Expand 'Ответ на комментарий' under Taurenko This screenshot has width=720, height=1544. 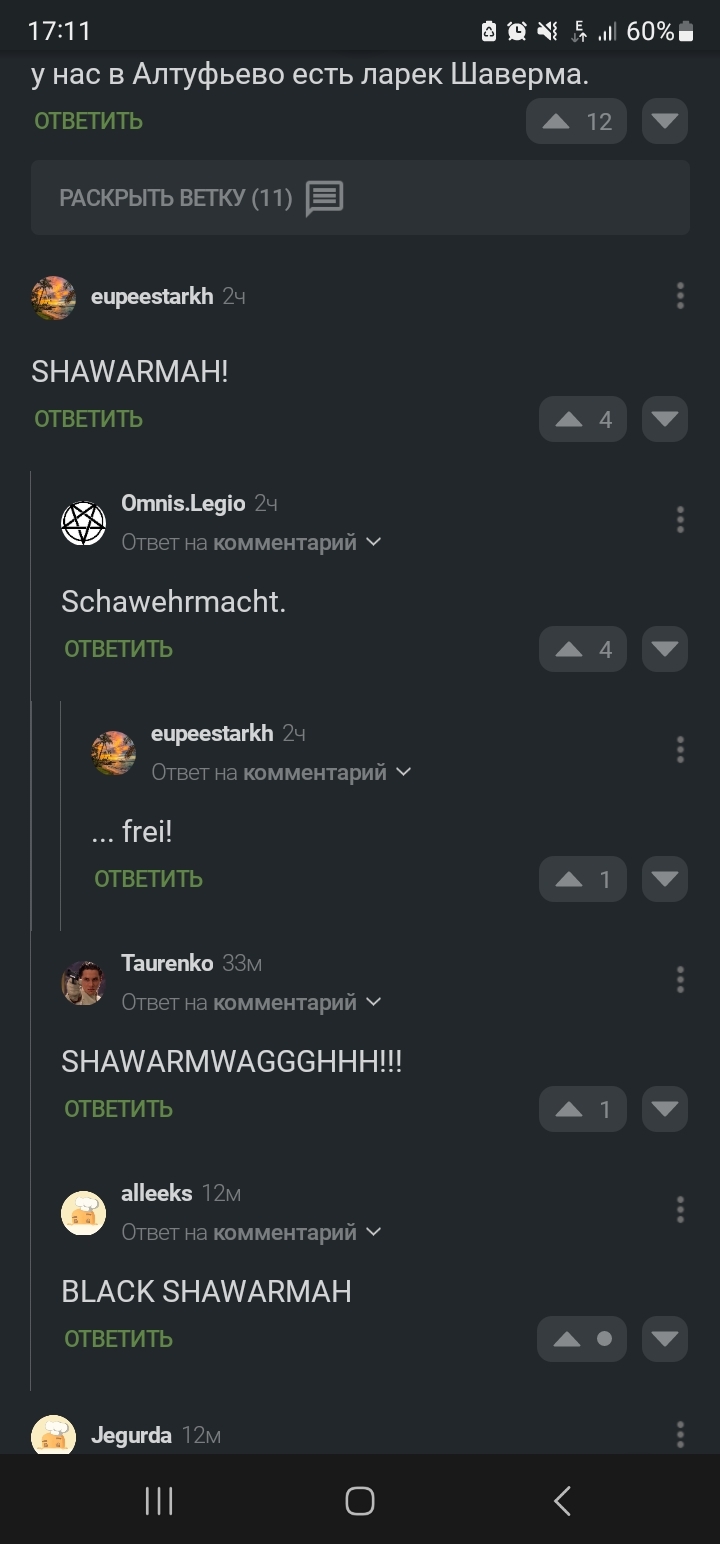pyautogui.click(x=252, y=1002)
